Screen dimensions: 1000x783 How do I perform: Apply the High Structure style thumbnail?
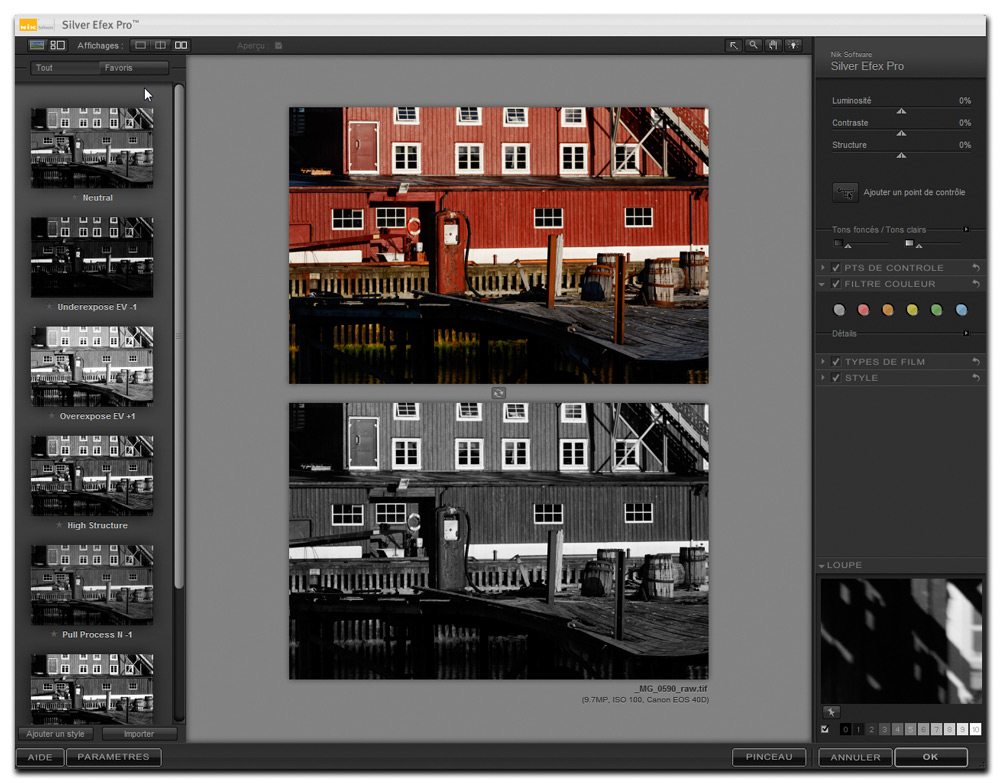(x=92, y=476)
